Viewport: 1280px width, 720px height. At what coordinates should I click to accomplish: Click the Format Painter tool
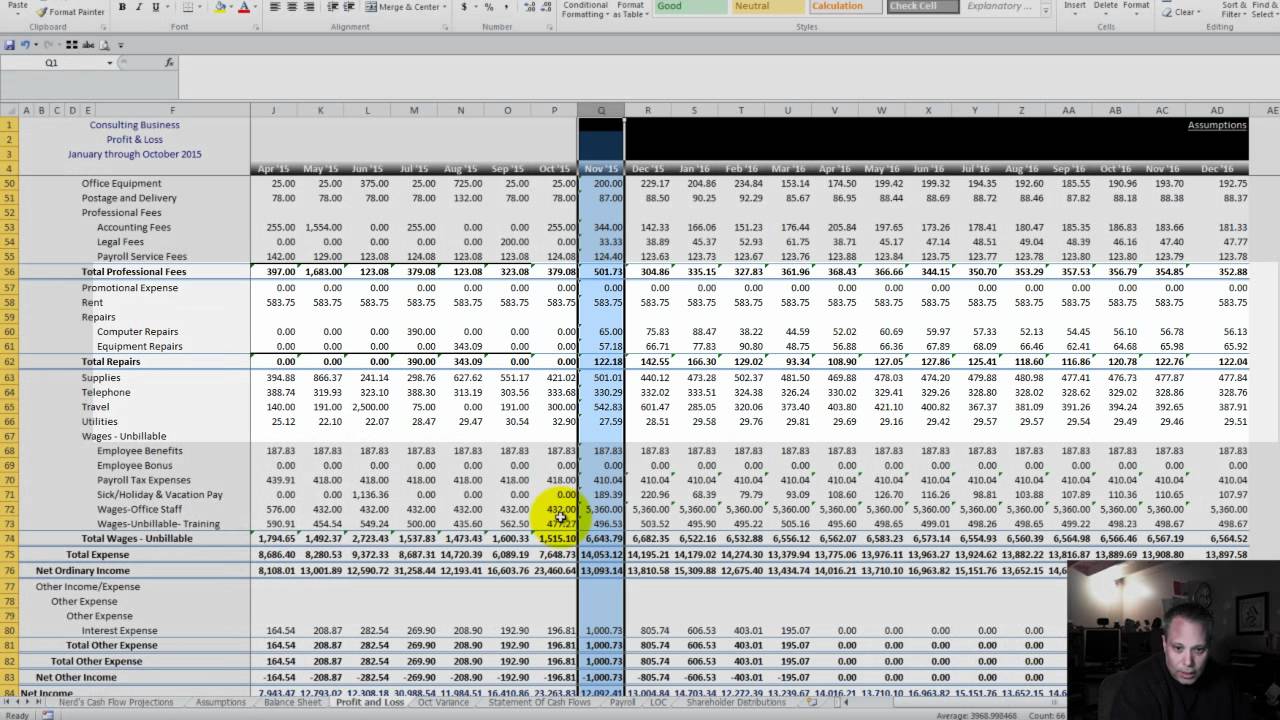pyautogui.click(x=70, y=11)
